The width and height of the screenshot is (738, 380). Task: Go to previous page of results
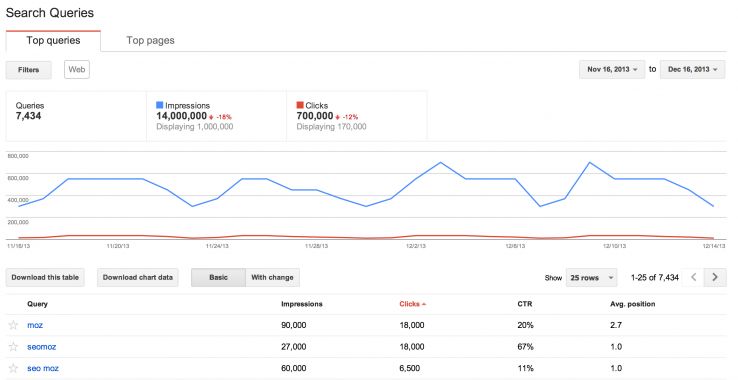tap(694, 277)
